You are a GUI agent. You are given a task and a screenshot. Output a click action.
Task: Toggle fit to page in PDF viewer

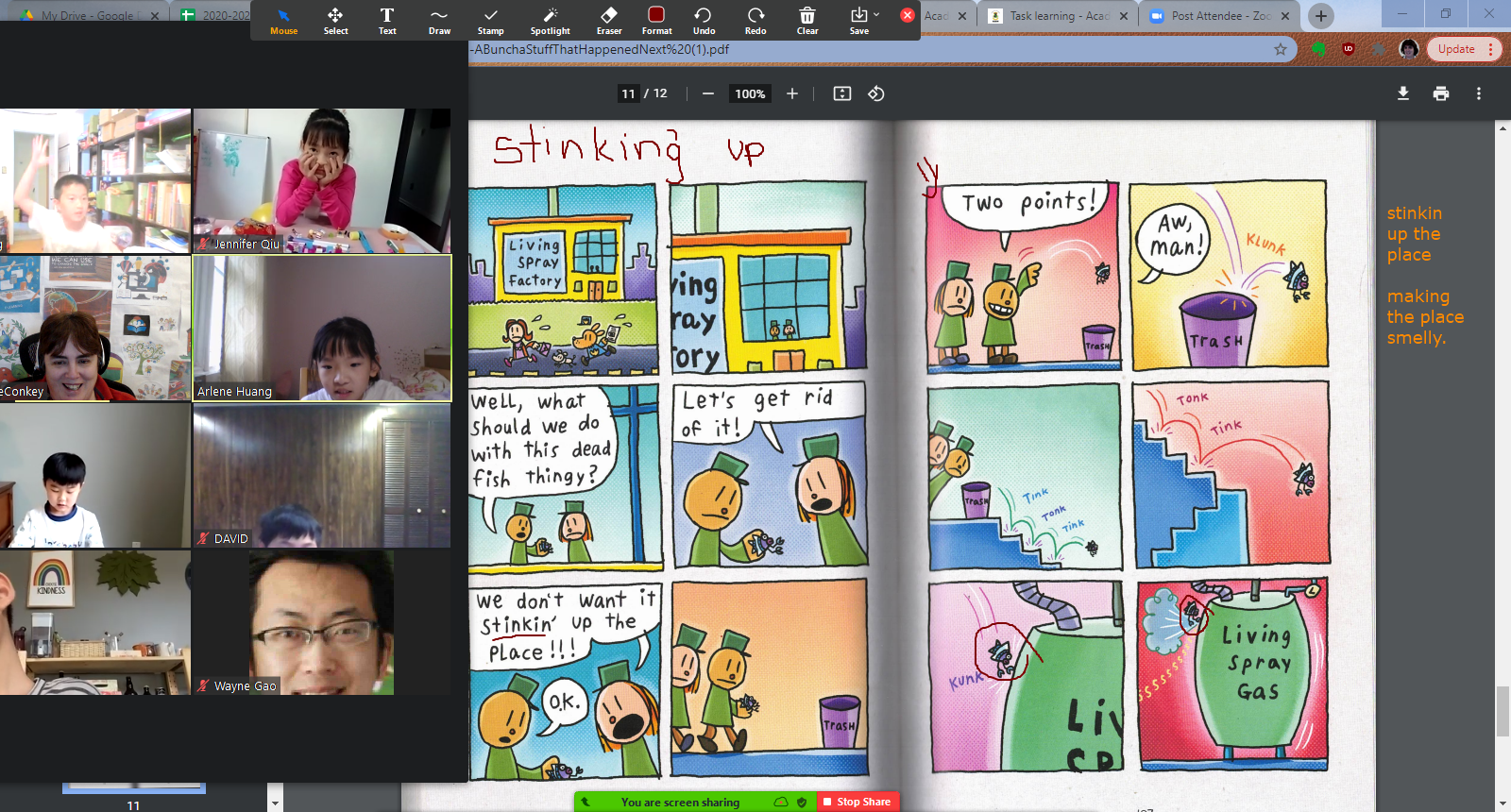842,93
